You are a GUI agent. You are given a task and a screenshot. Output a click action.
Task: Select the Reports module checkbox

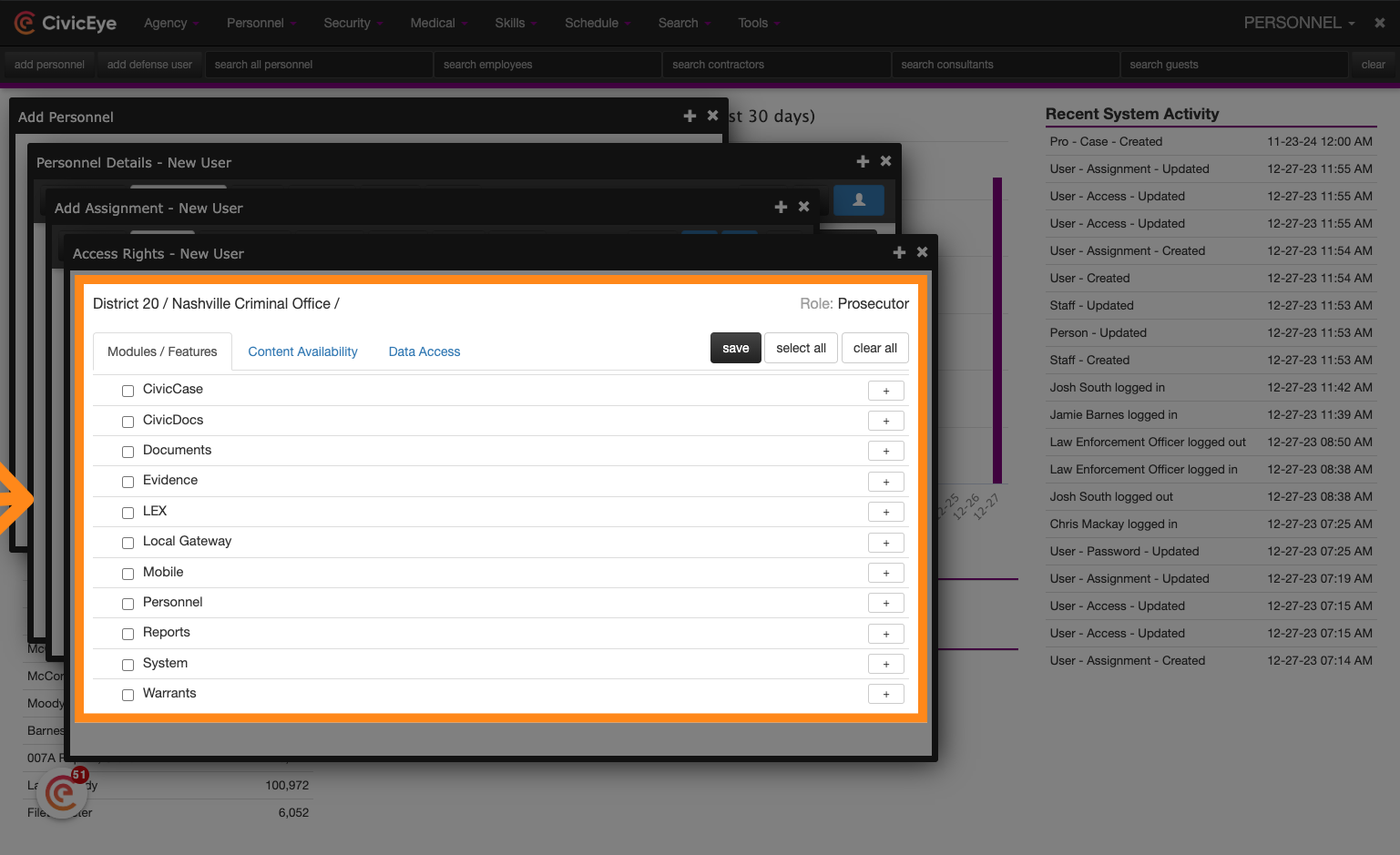pos(128,634)
